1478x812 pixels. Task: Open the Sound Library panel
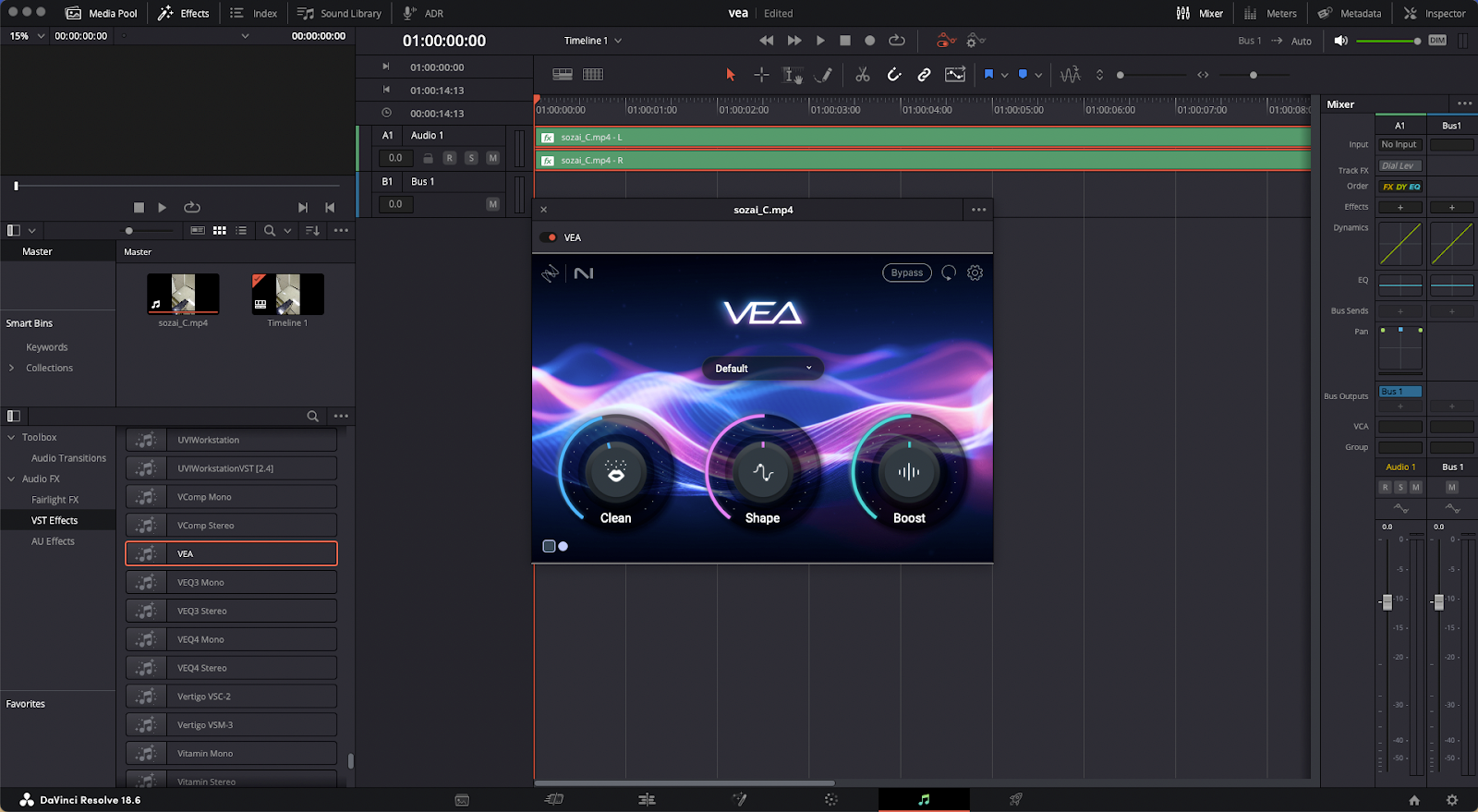click(339, 13)
